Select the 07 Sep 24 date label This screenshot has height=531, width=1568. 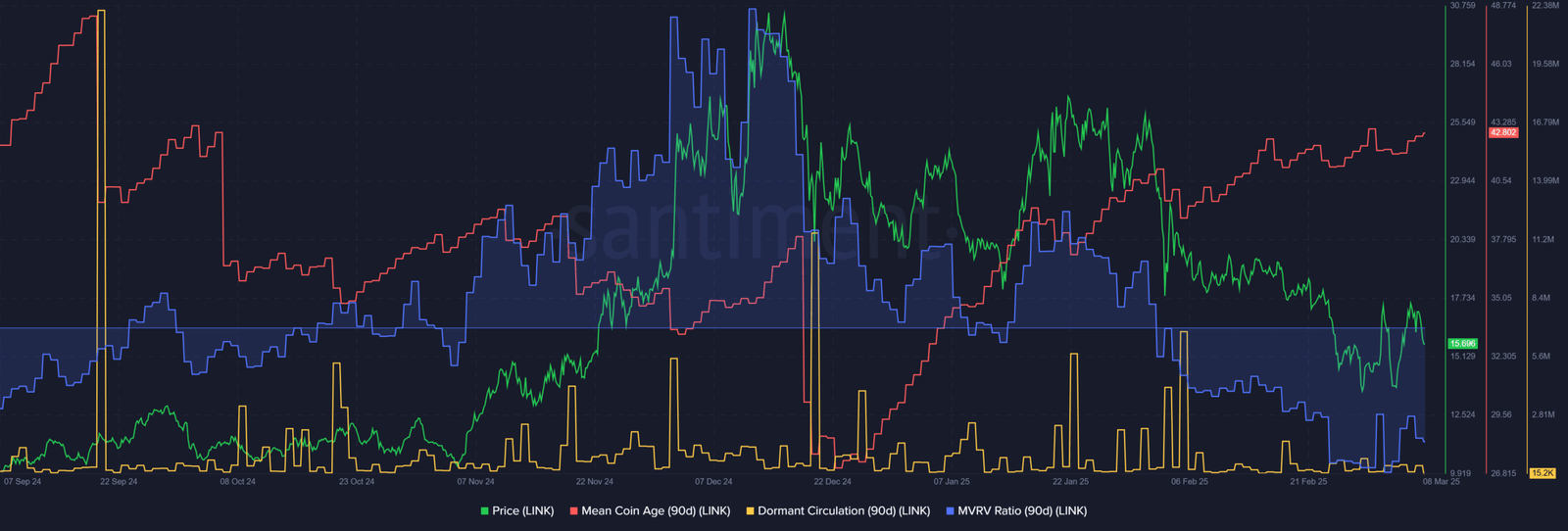(23, 482)
